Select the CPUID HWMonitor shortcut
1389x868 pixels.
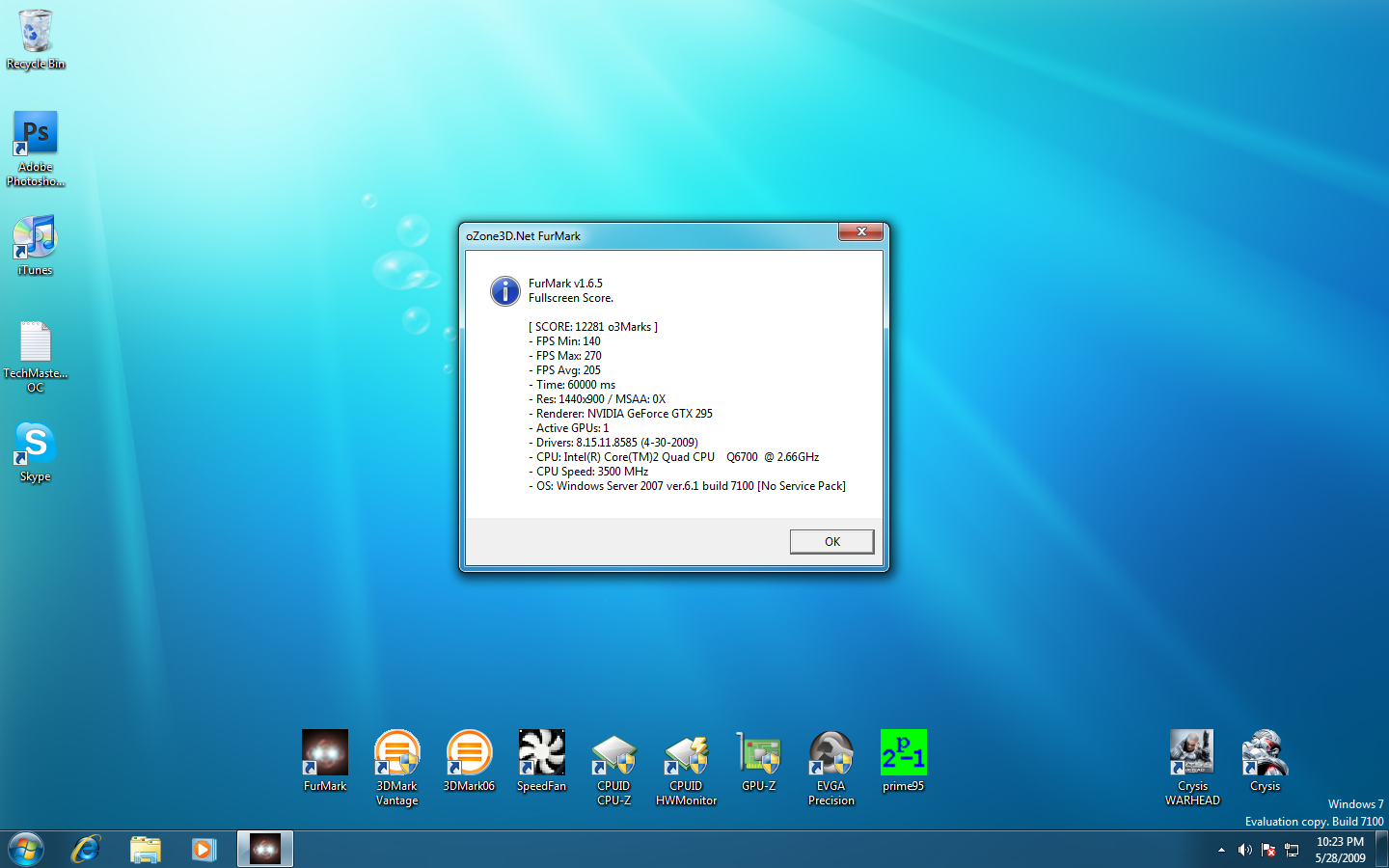click(686, 768)
